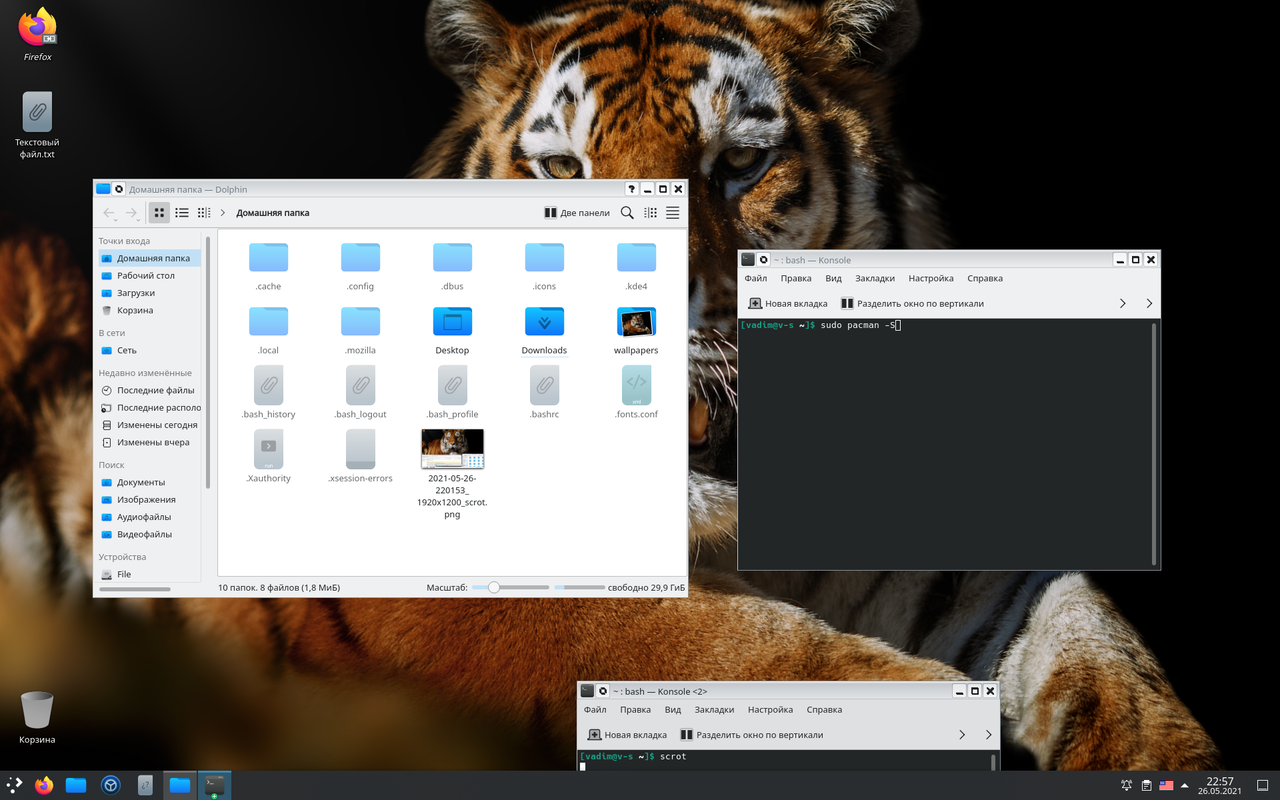The height and width of the screenshot is (800, 1280).
Task: Open Сеть in the sidebar
Action: pyautogui.click(x=148, y=351)
